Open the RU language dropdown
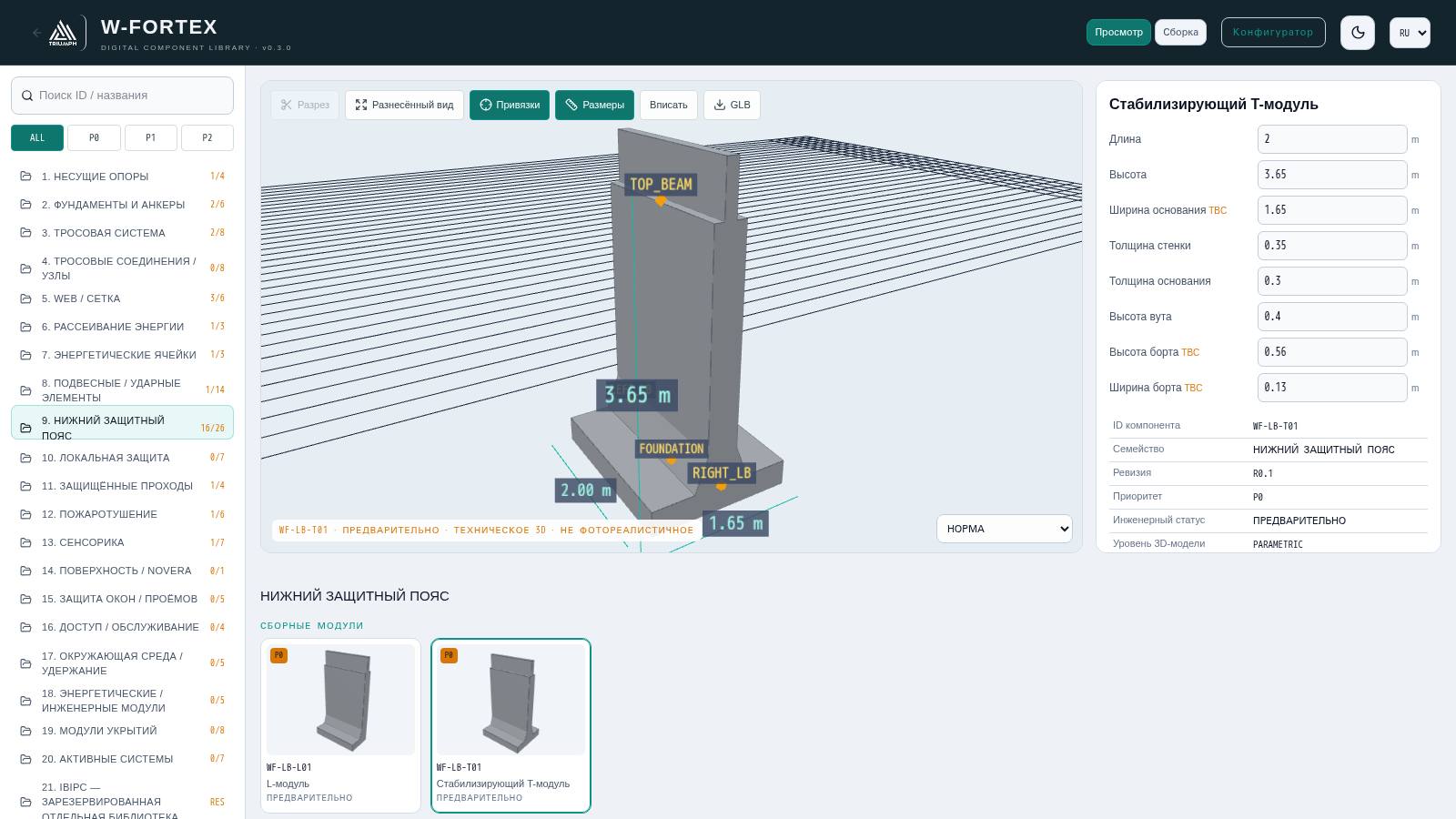The width and height of the screenshot is (1456, 819). (1410, 33)
